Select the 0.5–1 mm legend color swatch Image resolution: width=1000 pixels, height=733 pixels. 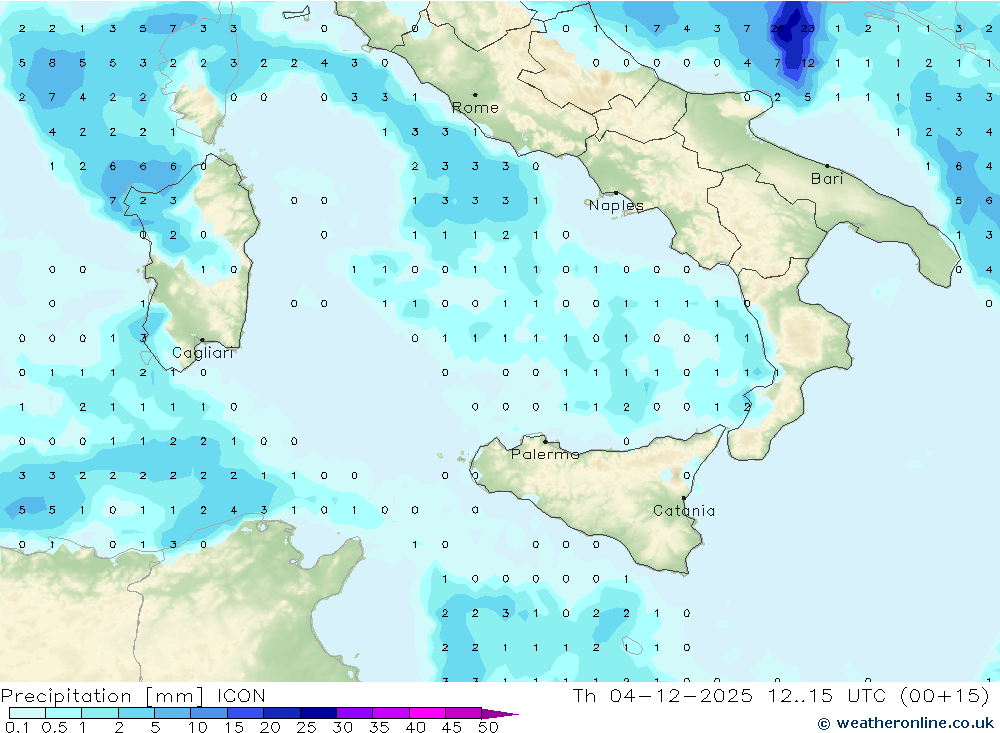tap(64, 713)
